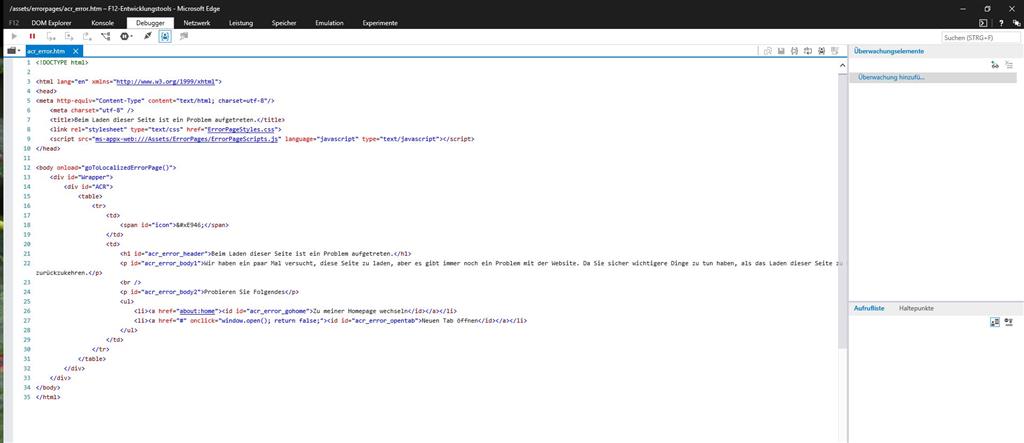The image size is (1024, 443).
Task: Click the red Break/Pause button
Action: [x=32, y=37]
